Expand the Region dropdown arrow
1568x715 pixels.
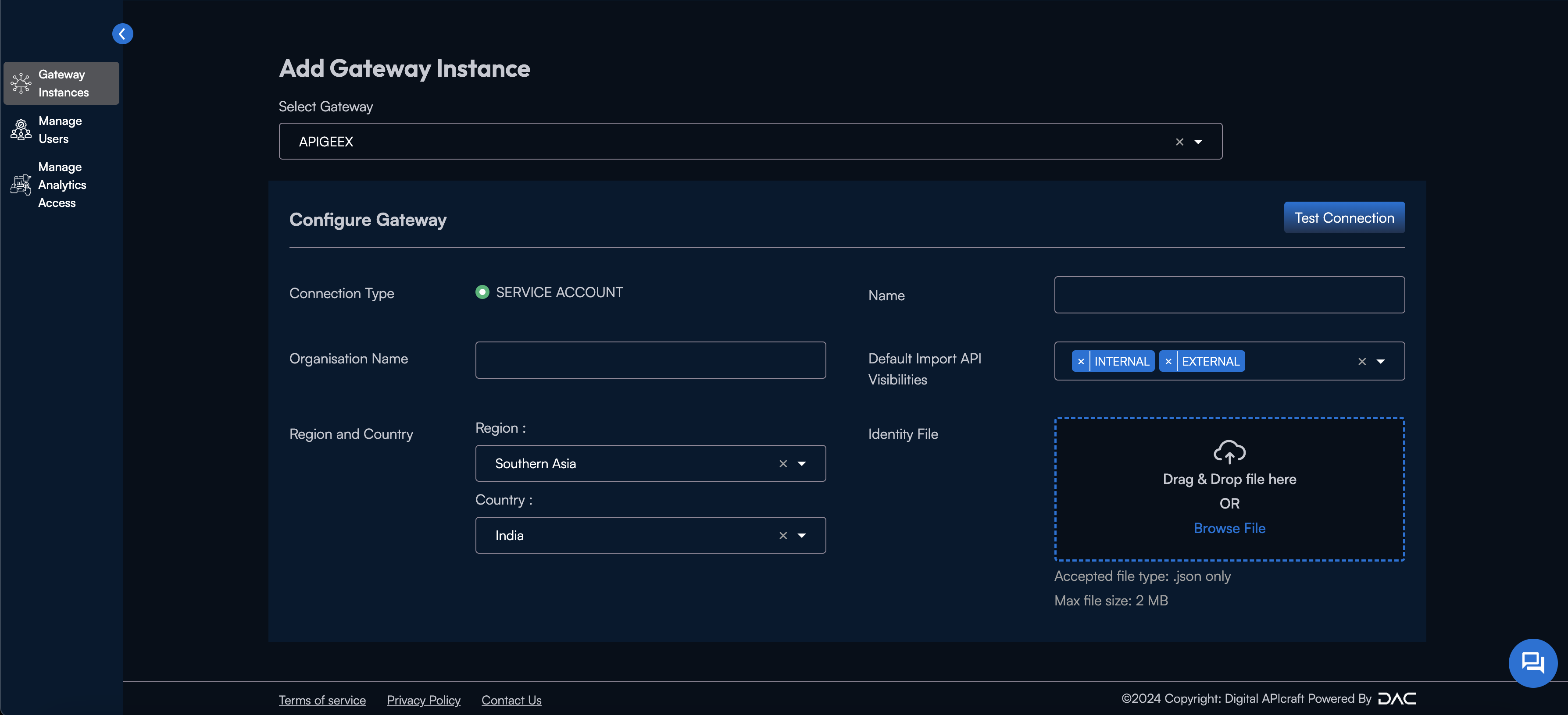tap(802, 464)
